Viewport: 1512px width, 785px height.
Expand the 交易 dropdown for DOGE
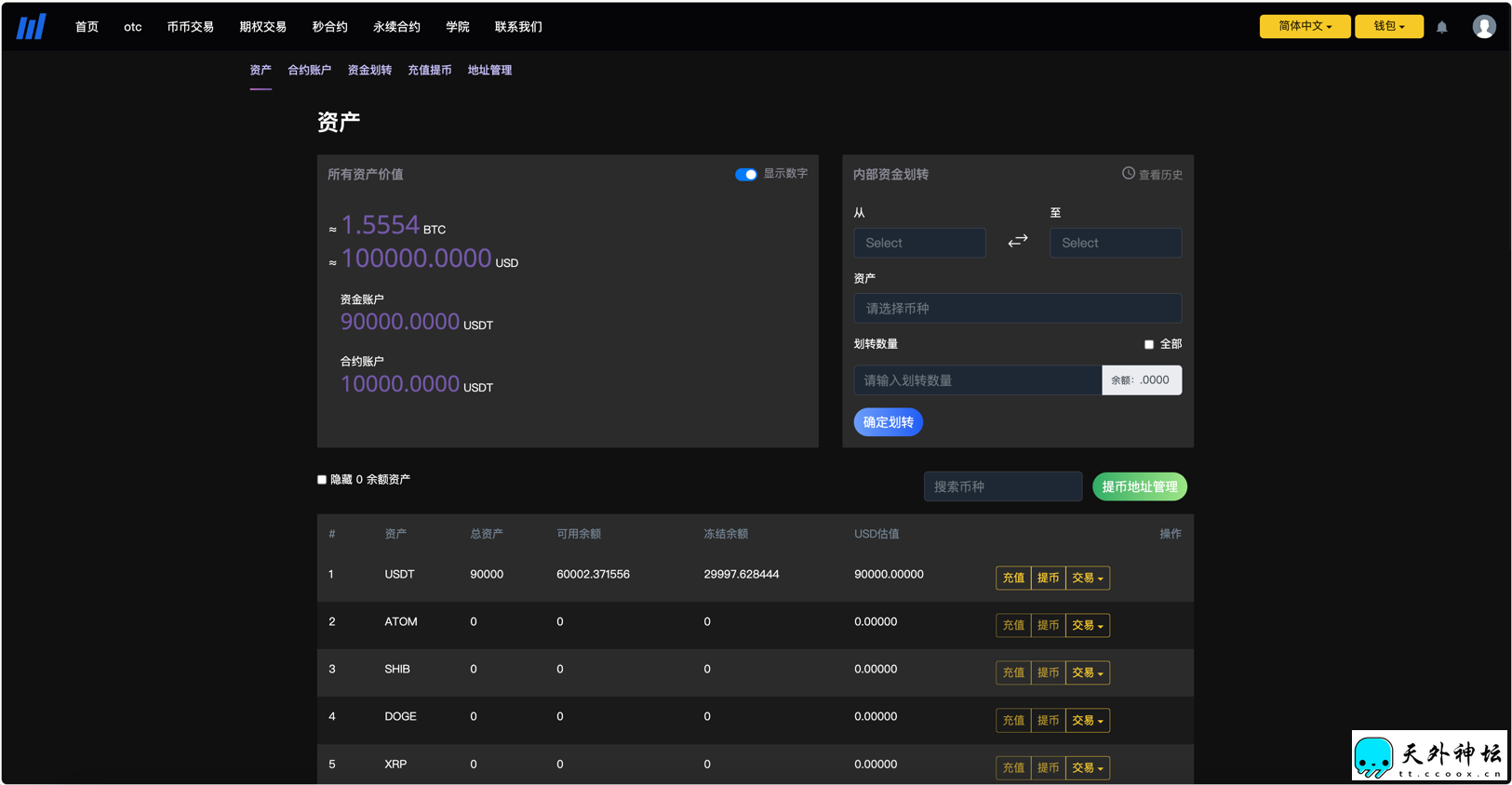(x=1088, y=720)
